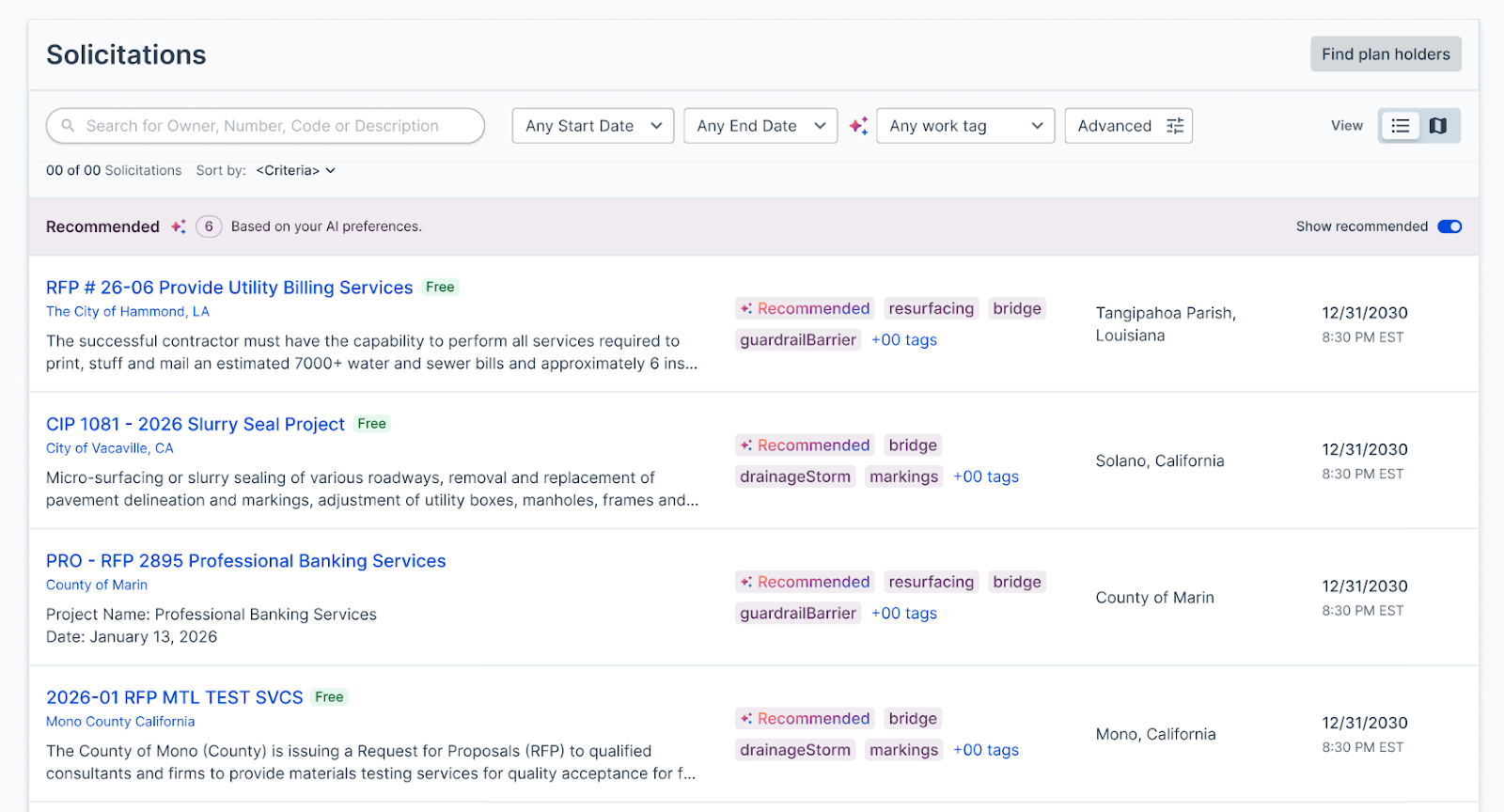Open PRO - RFP 2895 Professional Banking Services
Image resolution: width=1504 pixels, height=812 pixels.
point(246,561)
